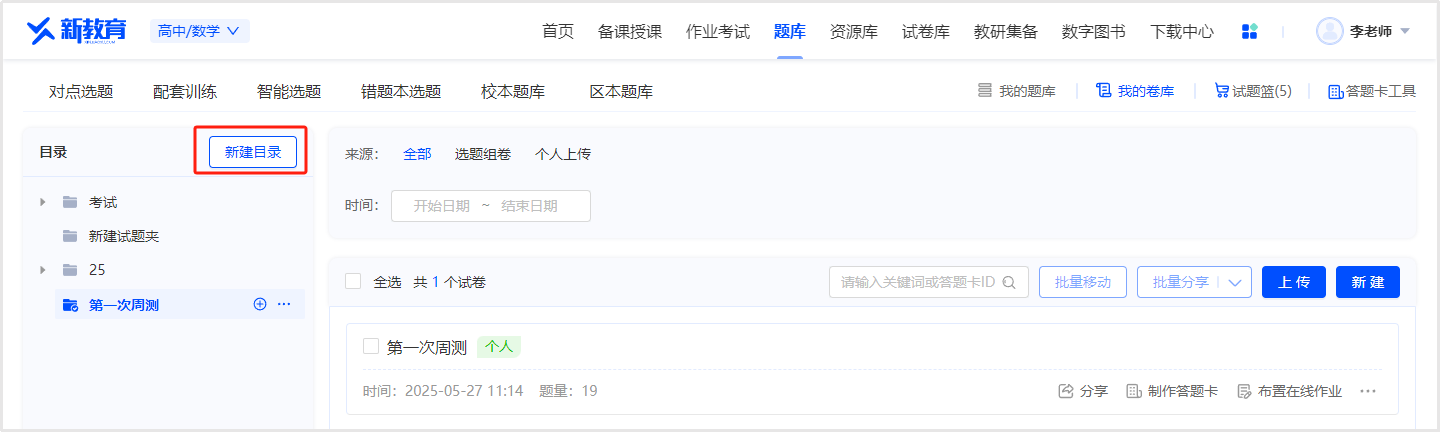Open 数字图书 in top navigation
1440x432 pixels.
click(x=1094, y=31)
